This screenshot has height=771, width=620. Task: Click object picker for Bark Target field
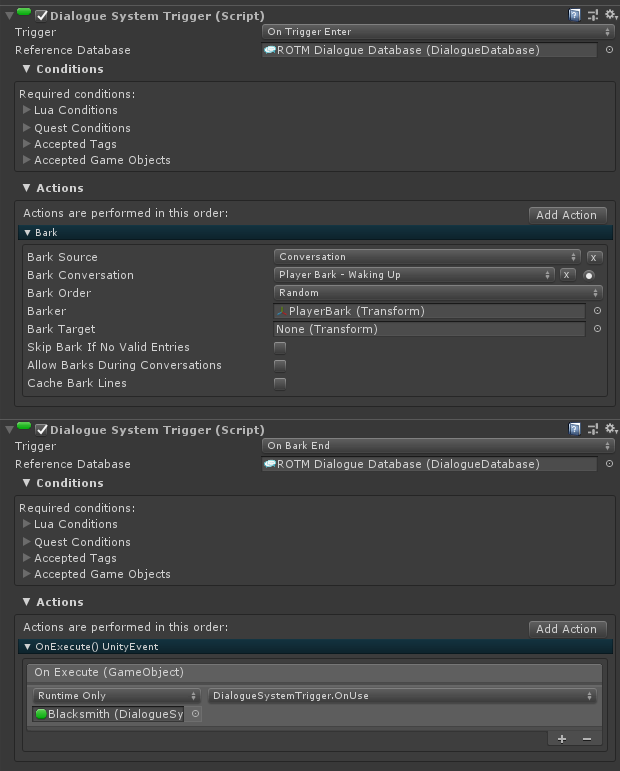click(x=597, y=329)
